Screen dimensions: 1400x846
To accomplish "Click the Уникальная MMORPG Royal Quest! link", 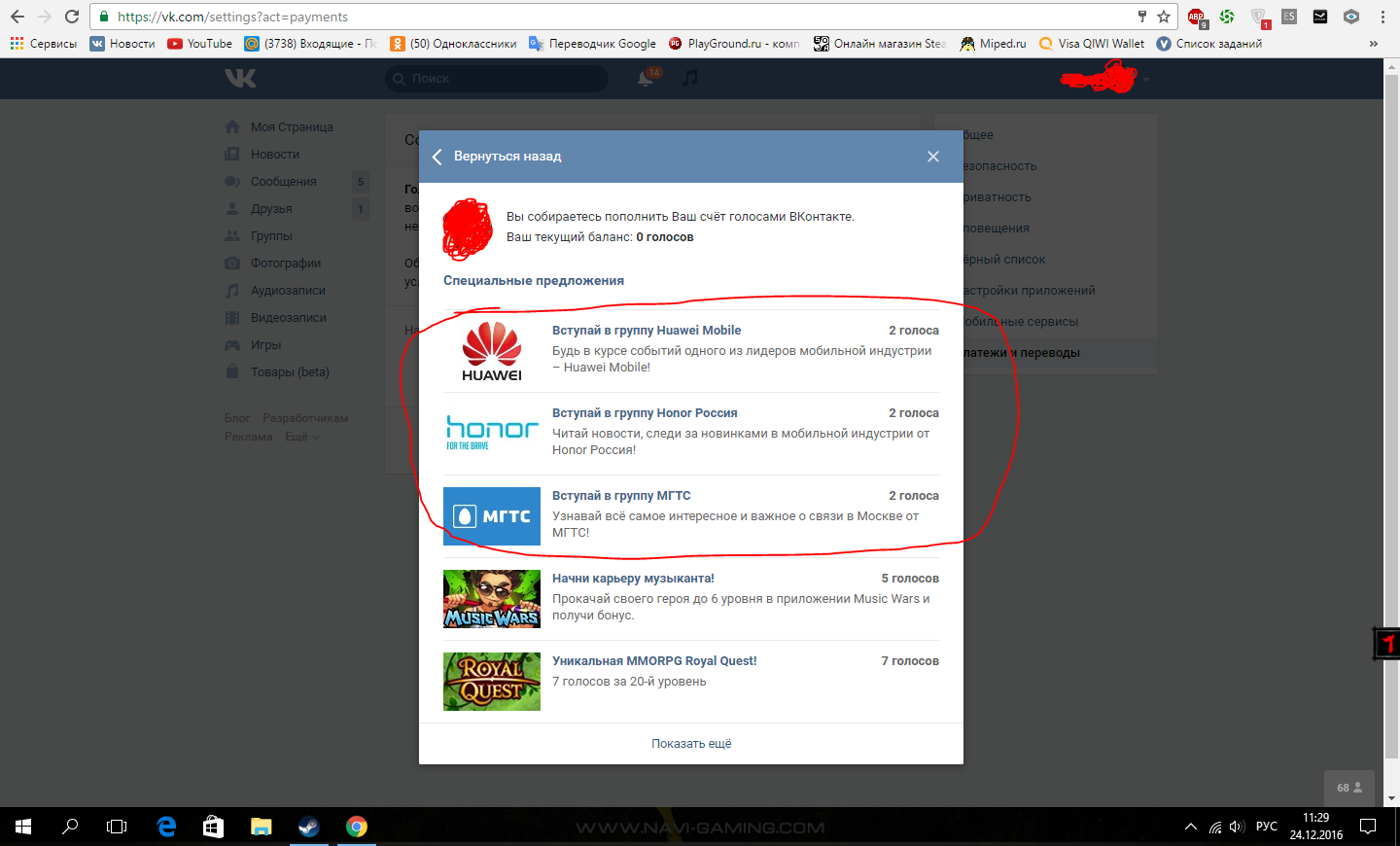I will coord(654,661).
